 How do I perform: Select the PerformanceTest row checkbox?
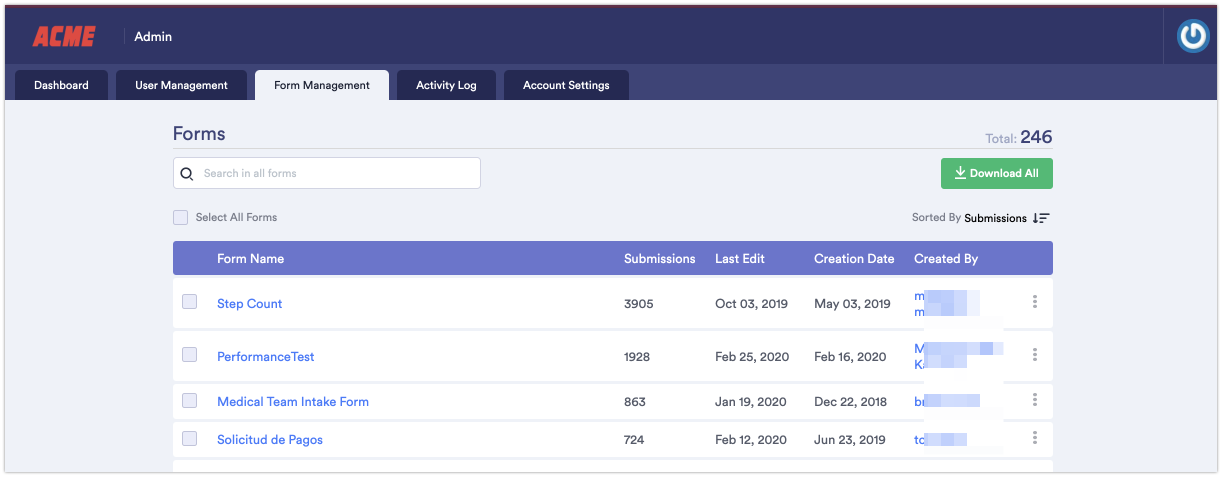pyautogui.click(x=190, y=355)
